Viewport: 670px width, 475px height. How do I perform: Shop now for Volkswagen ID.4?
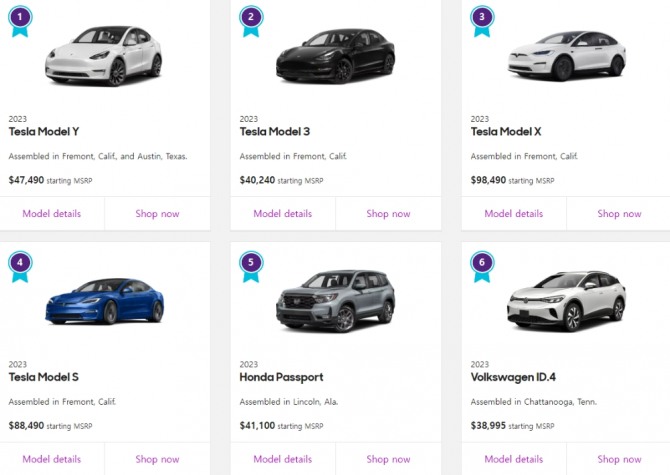619,459
